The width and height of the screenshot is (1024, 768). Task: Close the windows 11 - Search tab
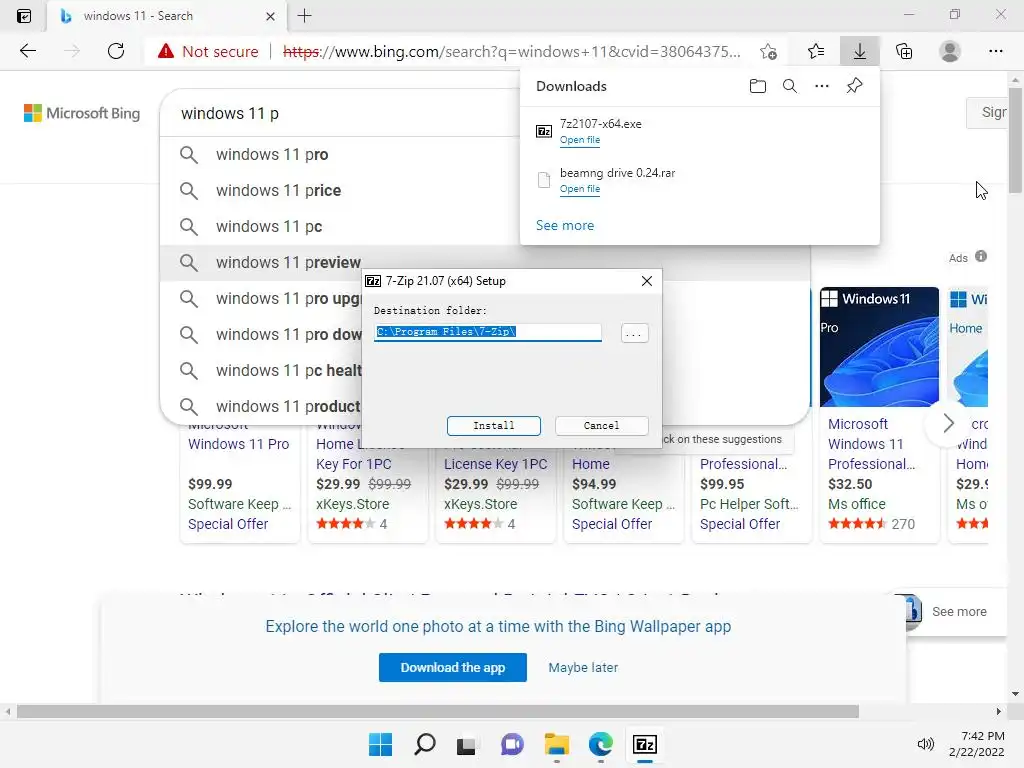click(x=270, y=16)
